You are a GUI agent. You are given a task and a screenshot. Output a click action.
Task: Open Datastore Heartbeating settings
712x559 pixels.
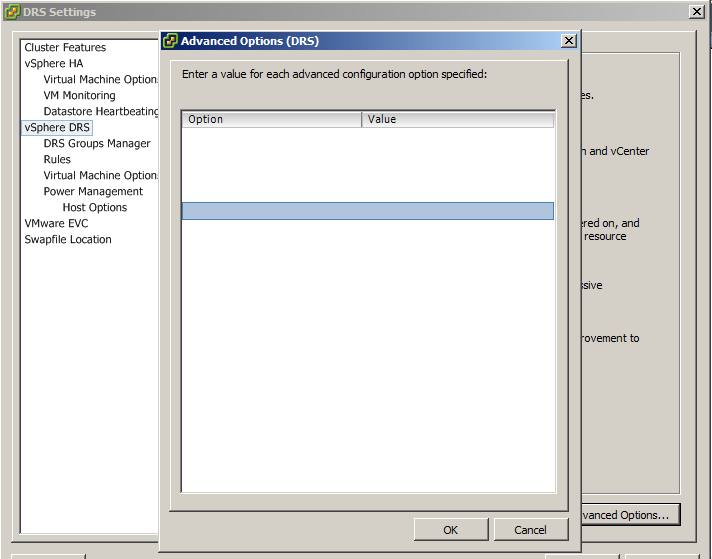coord(100,111)
